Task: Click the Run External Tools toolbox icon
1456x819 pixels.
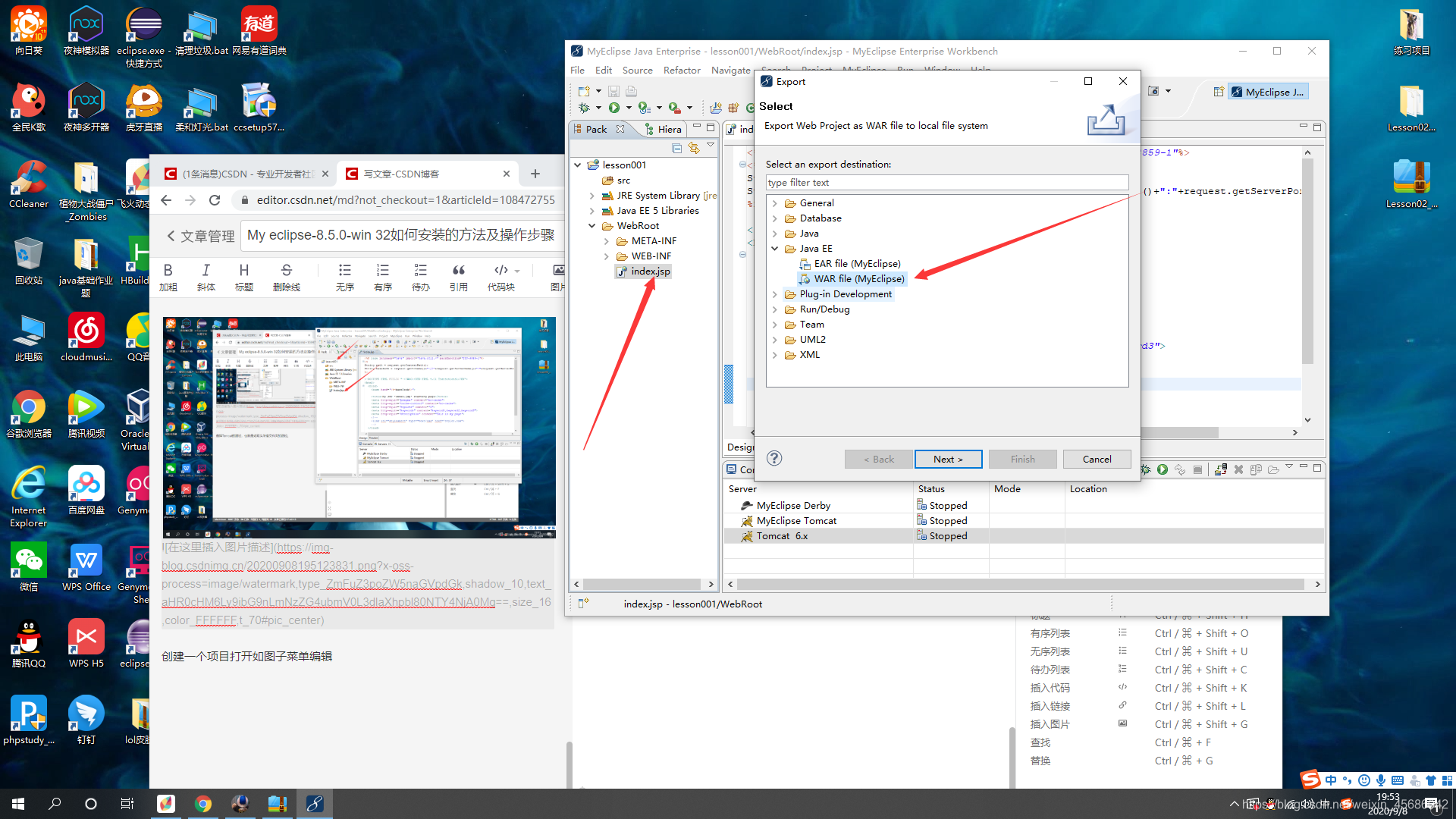Action: point(674,108)
